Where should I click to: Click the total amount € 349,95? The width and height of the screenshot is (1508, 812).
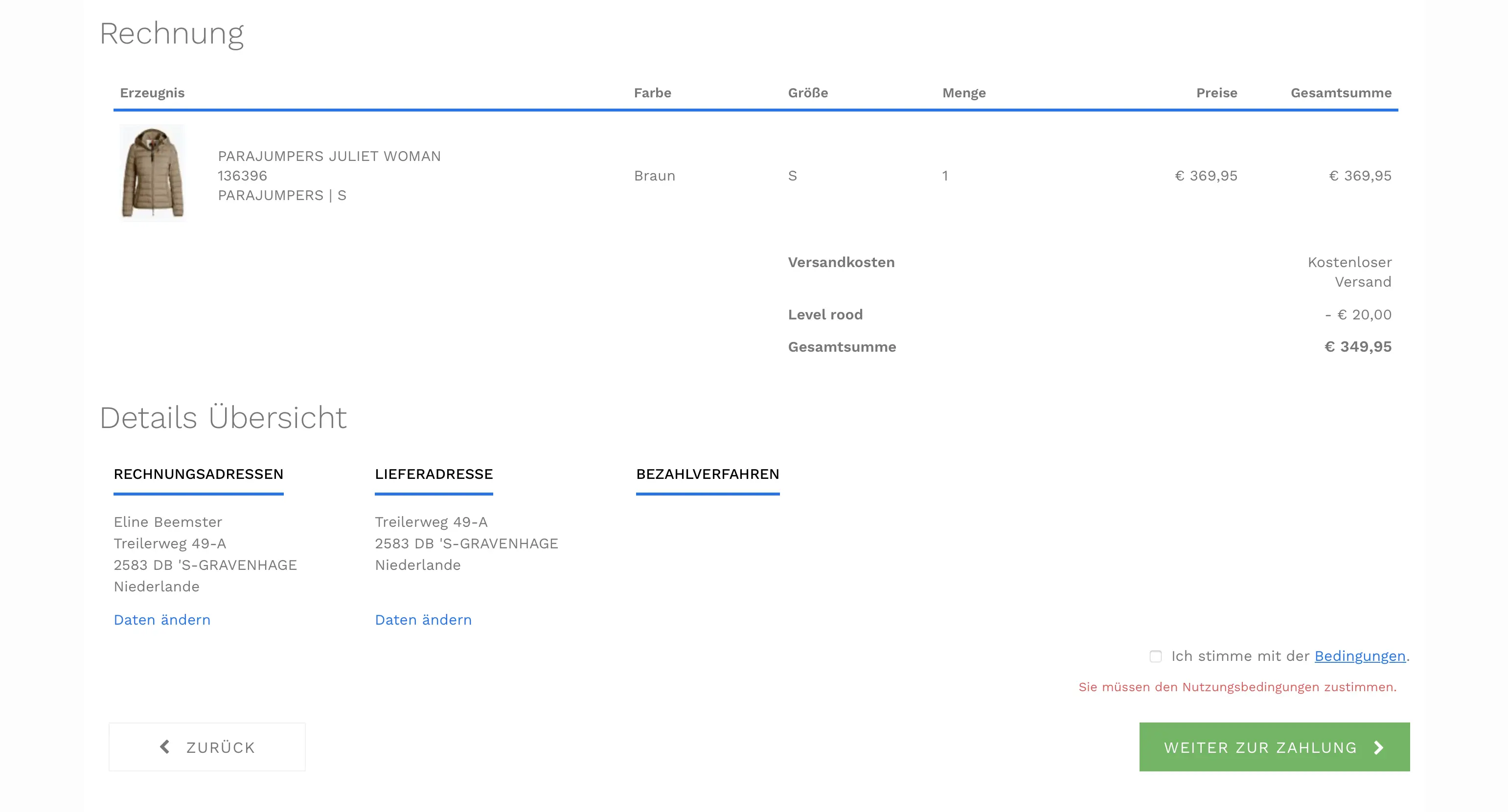tap(1358, 347)
